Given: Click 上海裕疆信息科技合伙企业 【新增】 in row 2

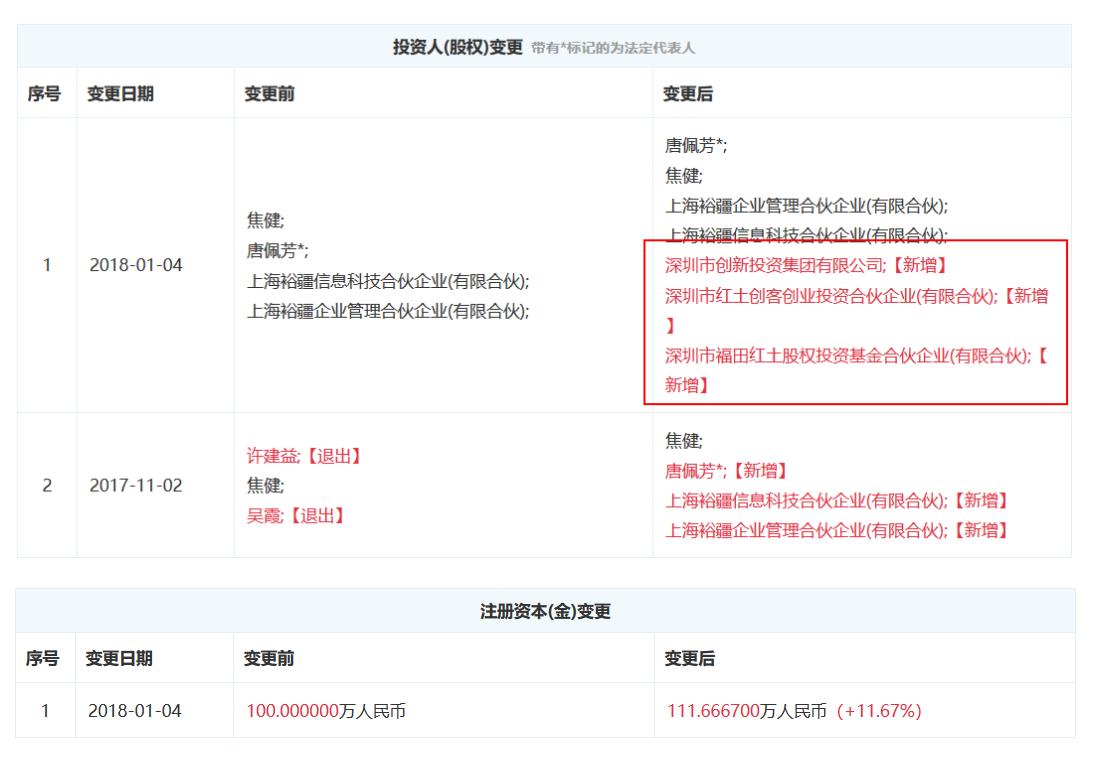Looking at the screenshot, I should pos(837,501).
